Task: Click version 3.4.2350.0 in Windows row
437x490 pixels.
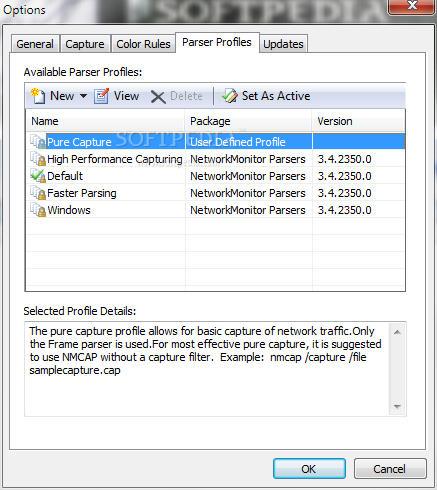Action: (344, 210)
